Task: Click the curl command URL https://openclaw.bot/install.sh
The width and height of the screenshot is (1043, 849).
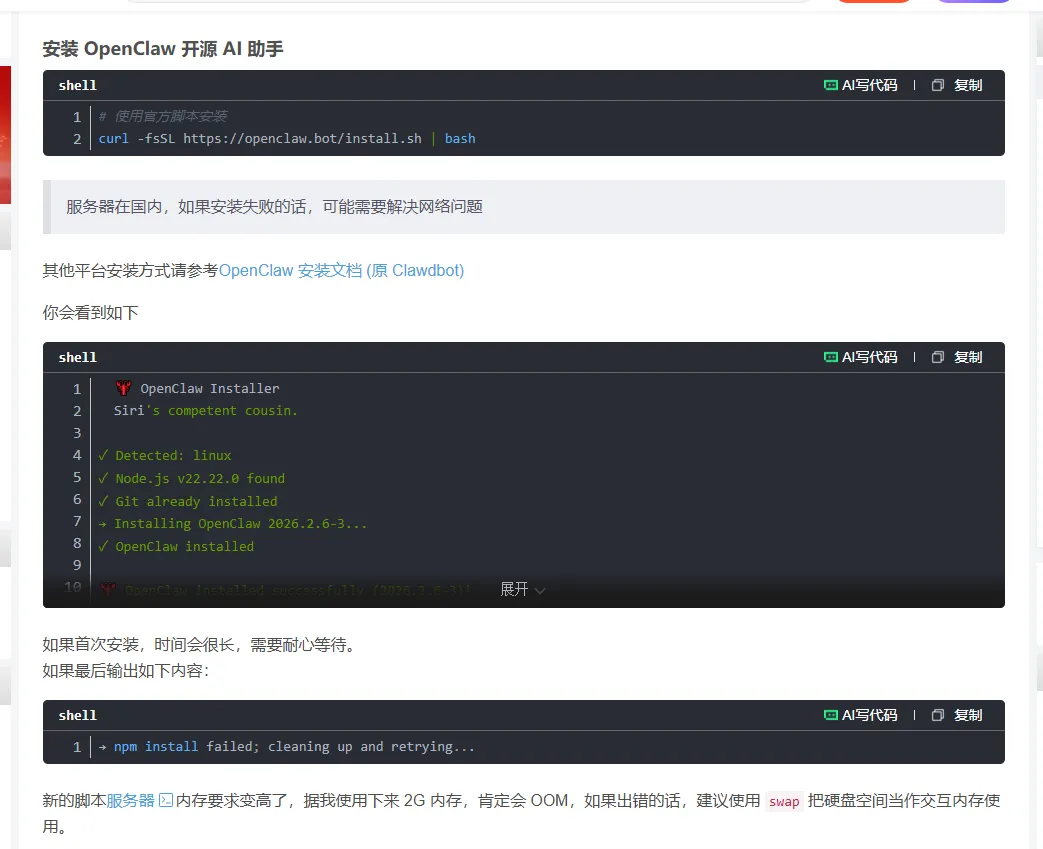Action: point(303,138)
